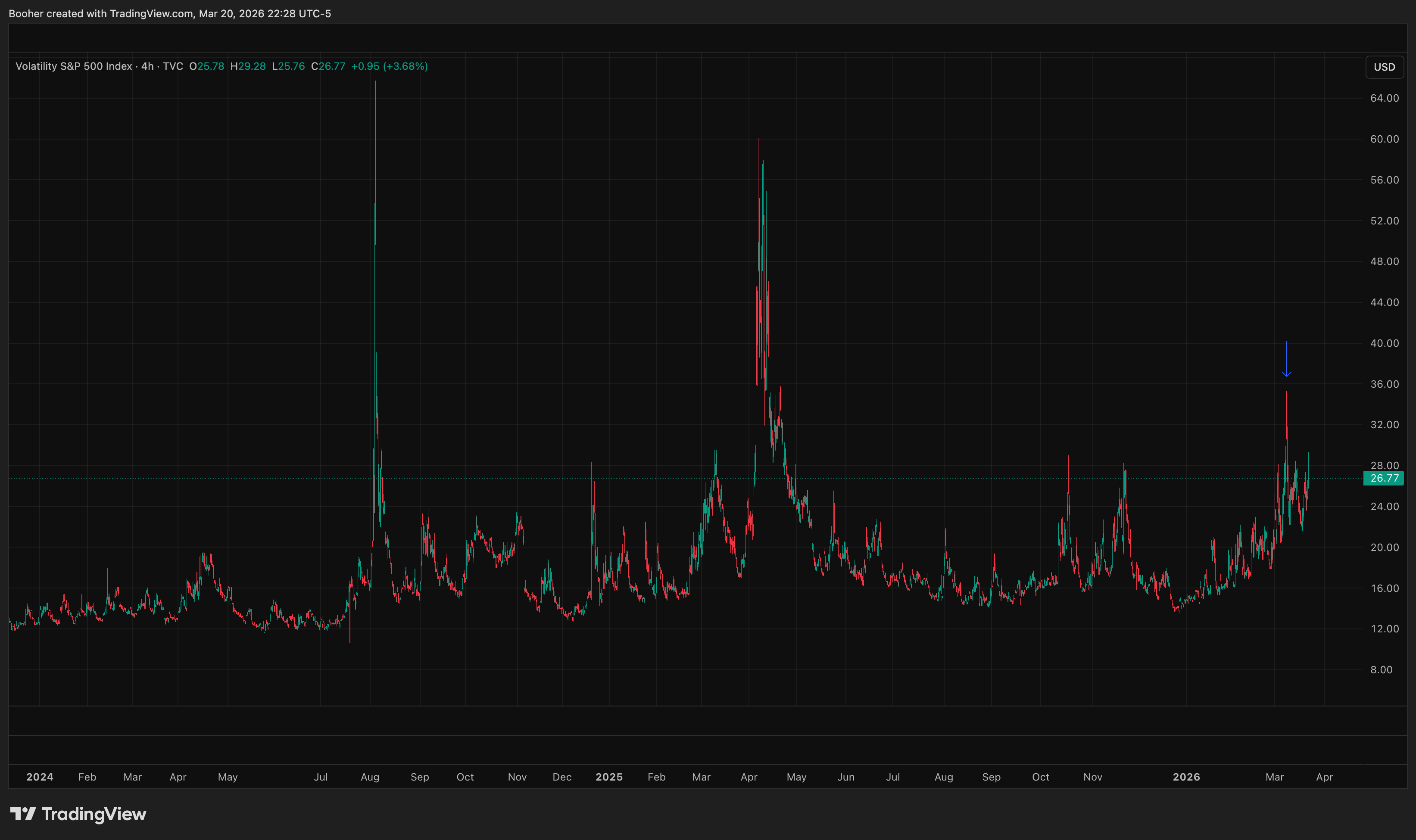Click the +0.95 (+3.68%) change value

tap(389, 66)
